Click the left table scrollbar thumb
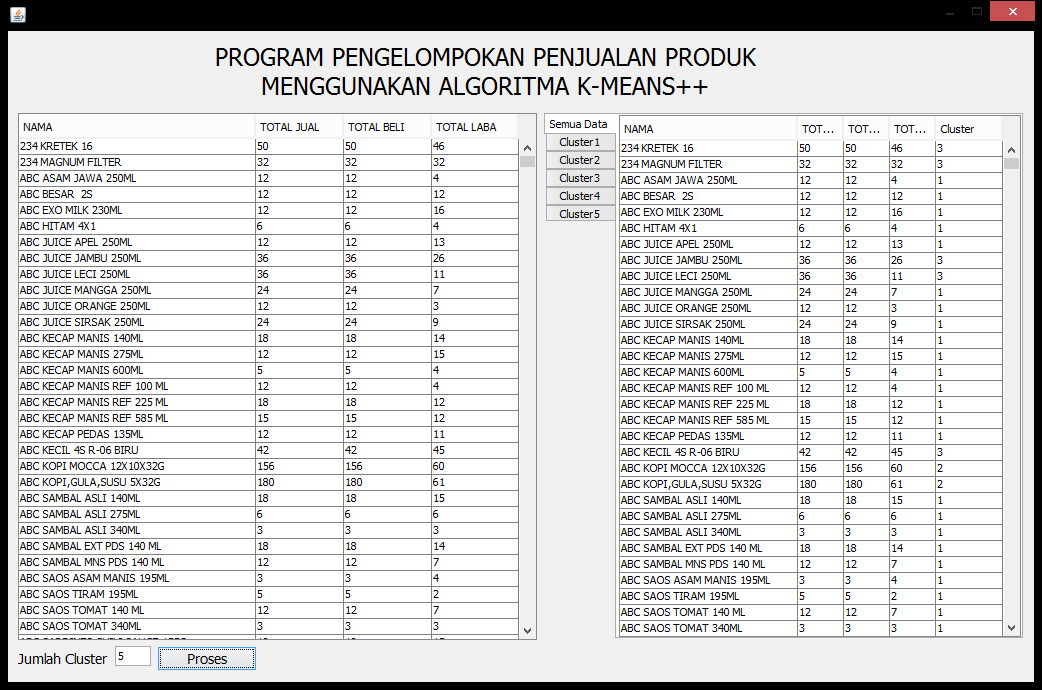 tap(527, 161)
